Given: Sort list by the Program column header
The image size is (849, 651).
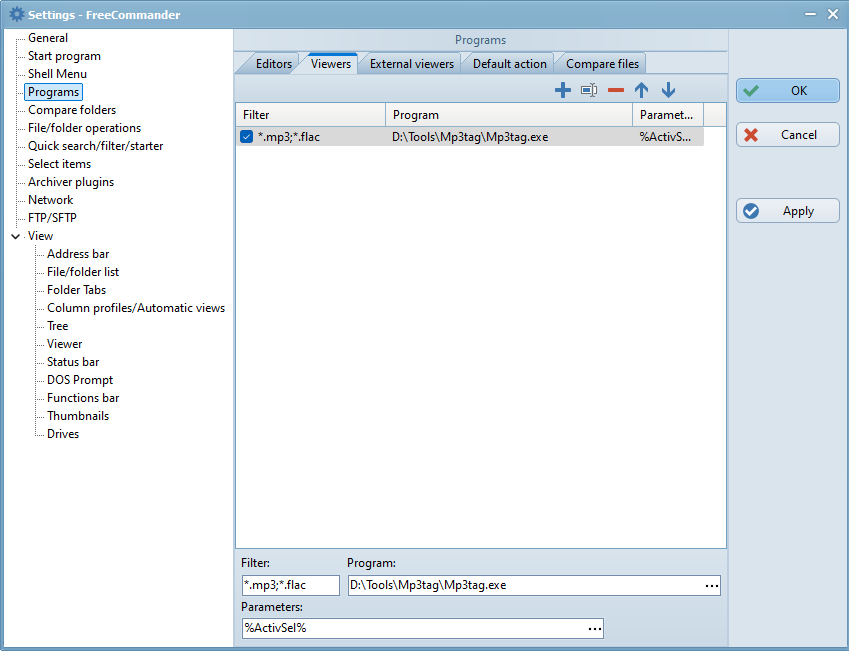Looking at the screenshot, I should pyautogui.click(x=508, y=115).
